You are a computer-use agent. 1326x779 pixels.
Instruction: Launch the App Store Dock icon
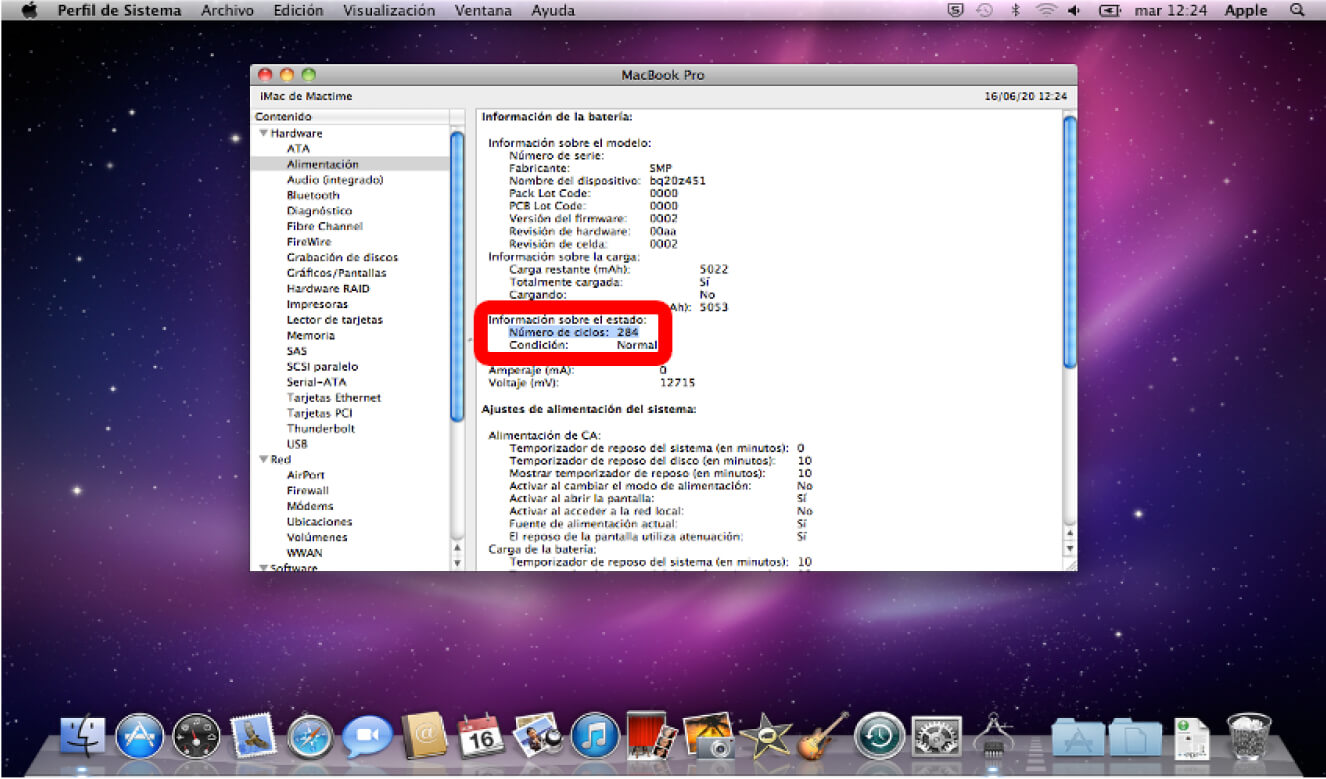[x=139, y=738]
